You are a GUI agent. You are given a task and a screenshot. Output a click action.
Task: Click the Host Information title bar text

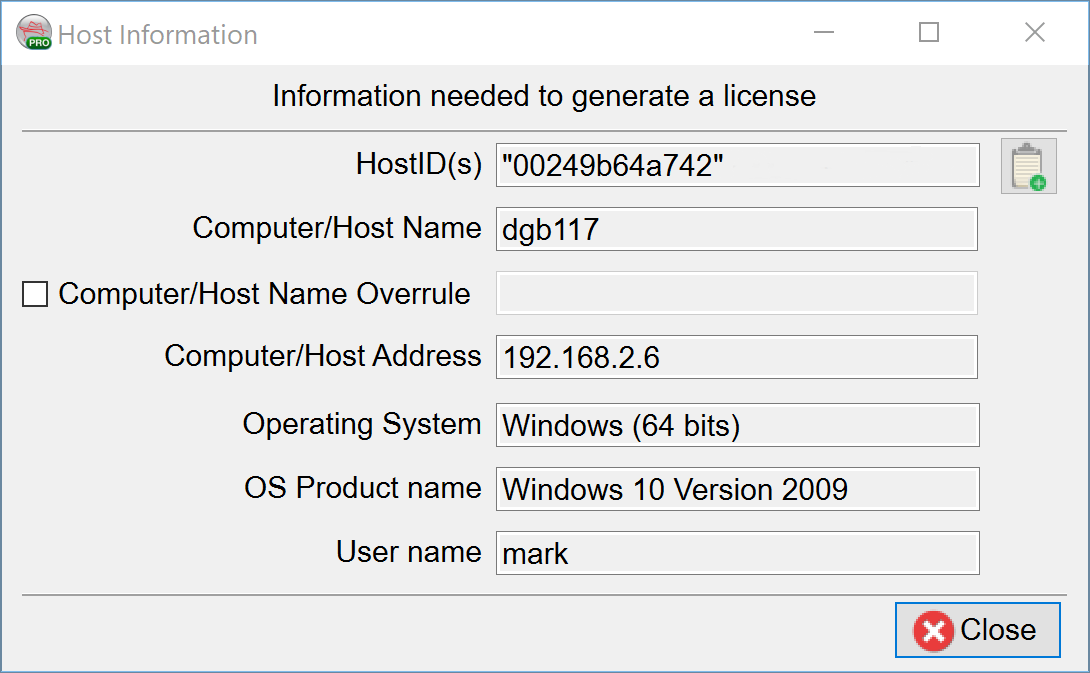(x=158, y=35)
